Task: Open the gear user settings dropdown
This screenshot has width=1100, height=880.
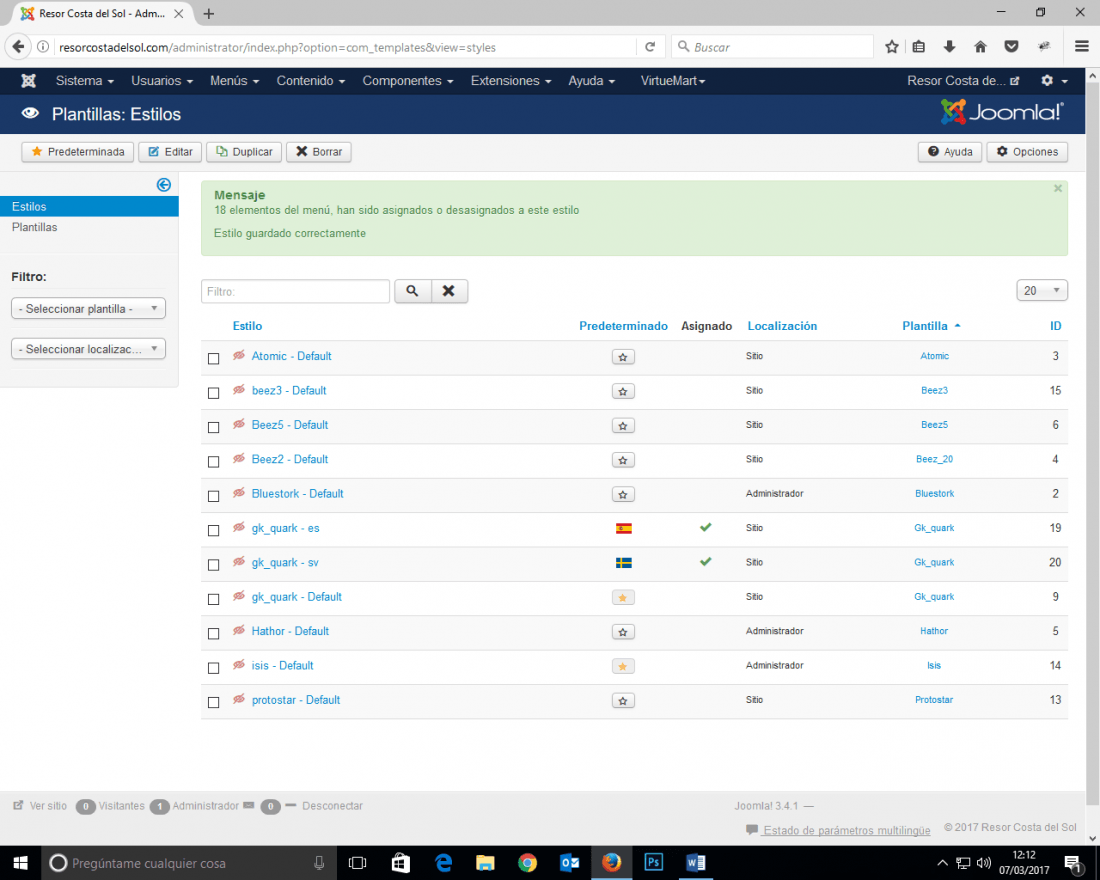Action: tap(1054, 81)
